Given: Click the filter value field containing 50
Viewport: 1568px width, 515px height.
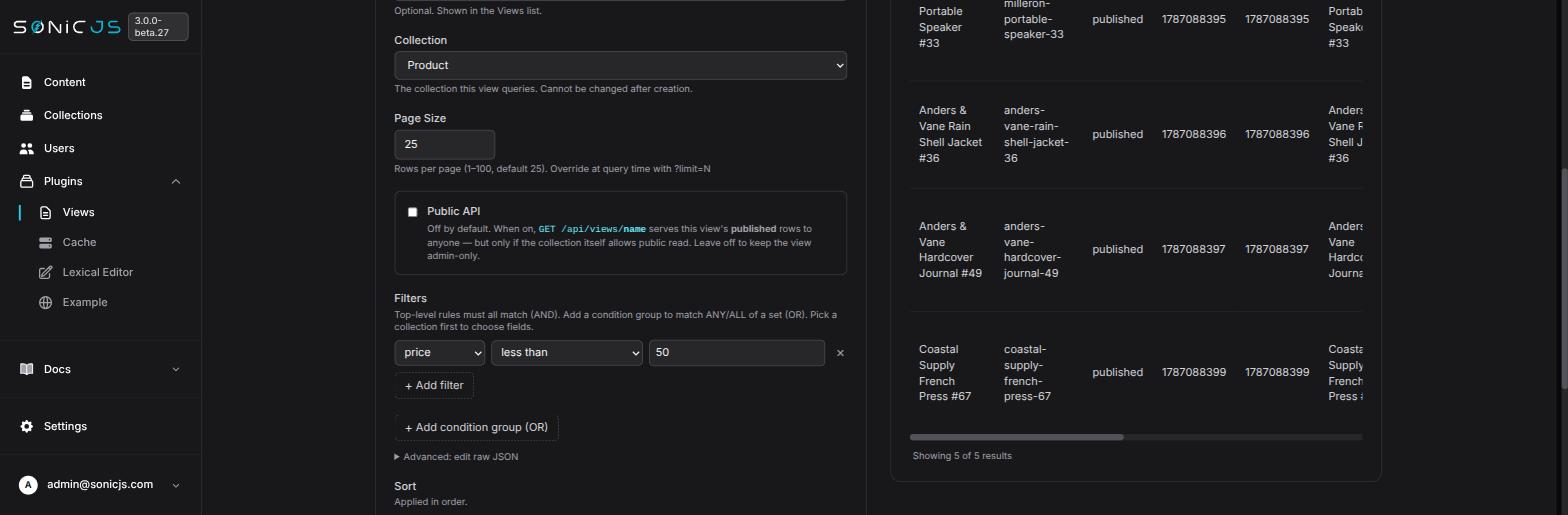Looking at the screenshot, I should (736, 352).
